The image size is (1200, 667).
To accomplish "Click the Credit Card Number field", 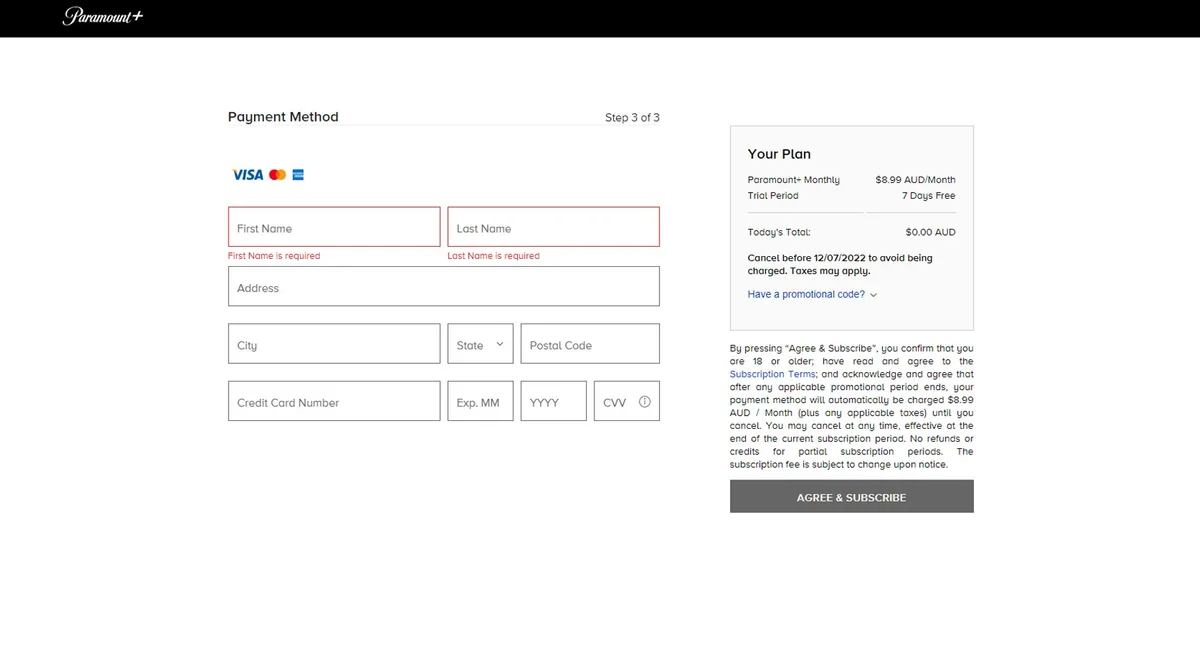I will click(334, 401).
